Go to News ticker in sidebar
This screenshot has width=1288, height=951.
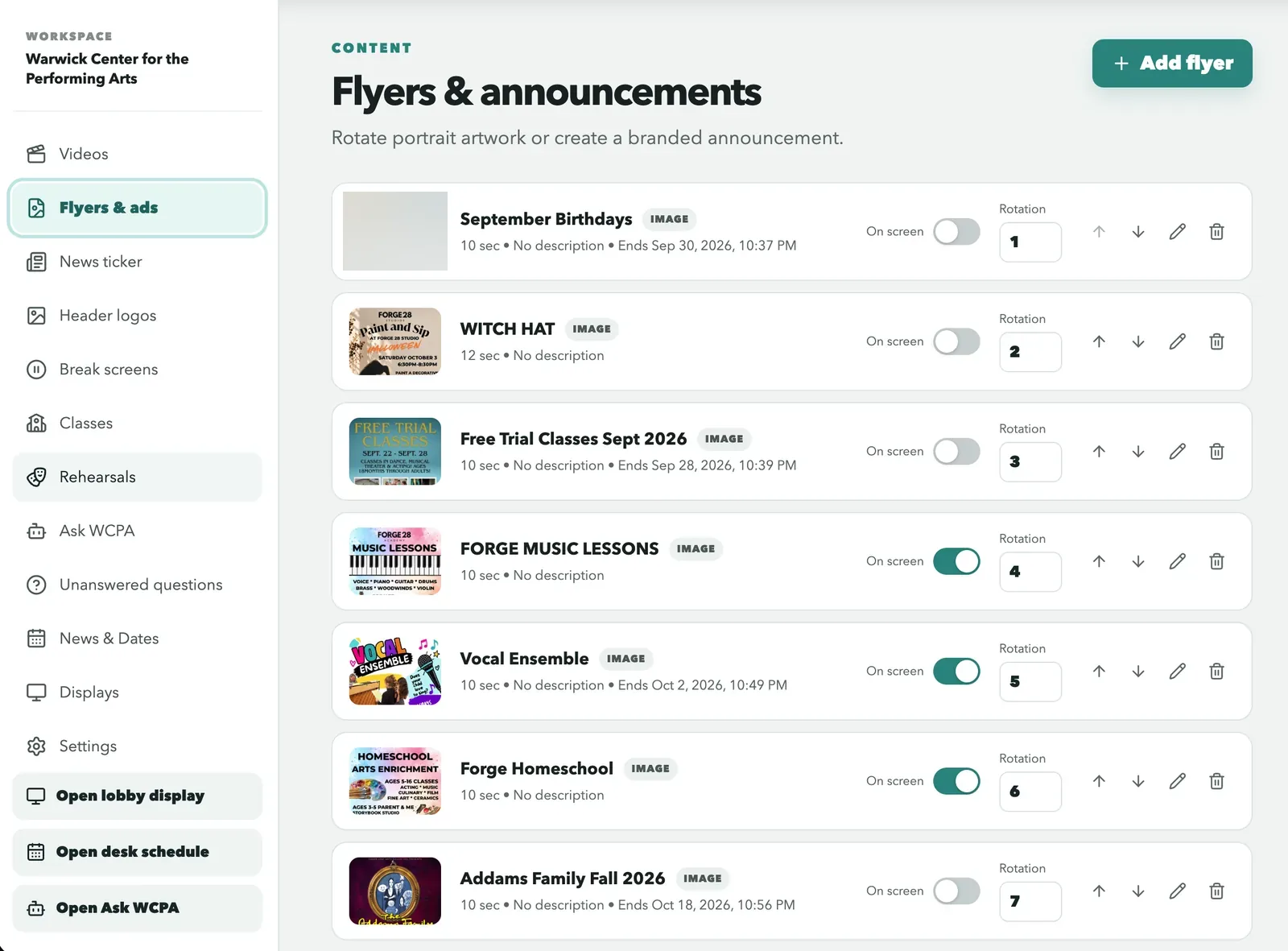pos(137,262)
